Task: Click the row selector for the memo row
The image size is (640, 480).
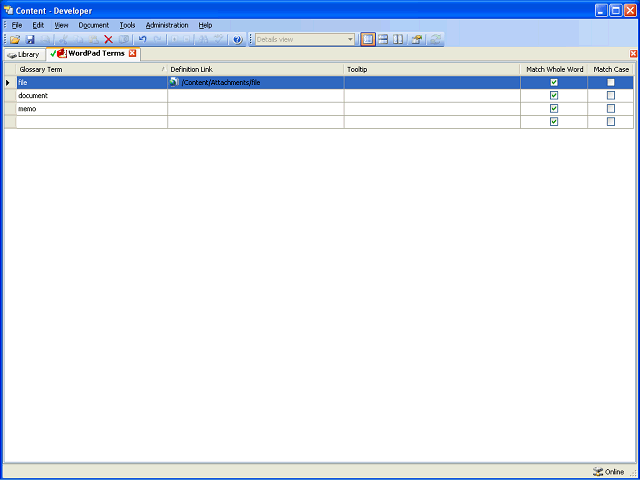Action: [10, 109]
